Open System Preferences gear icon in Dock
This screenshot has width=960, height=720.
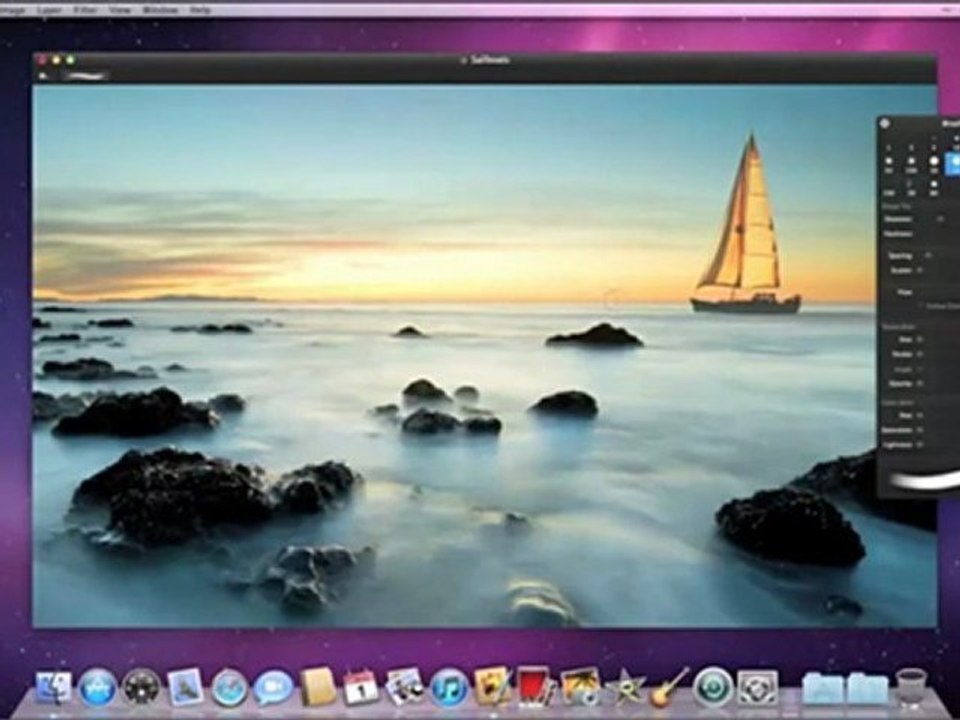(757, 687)
